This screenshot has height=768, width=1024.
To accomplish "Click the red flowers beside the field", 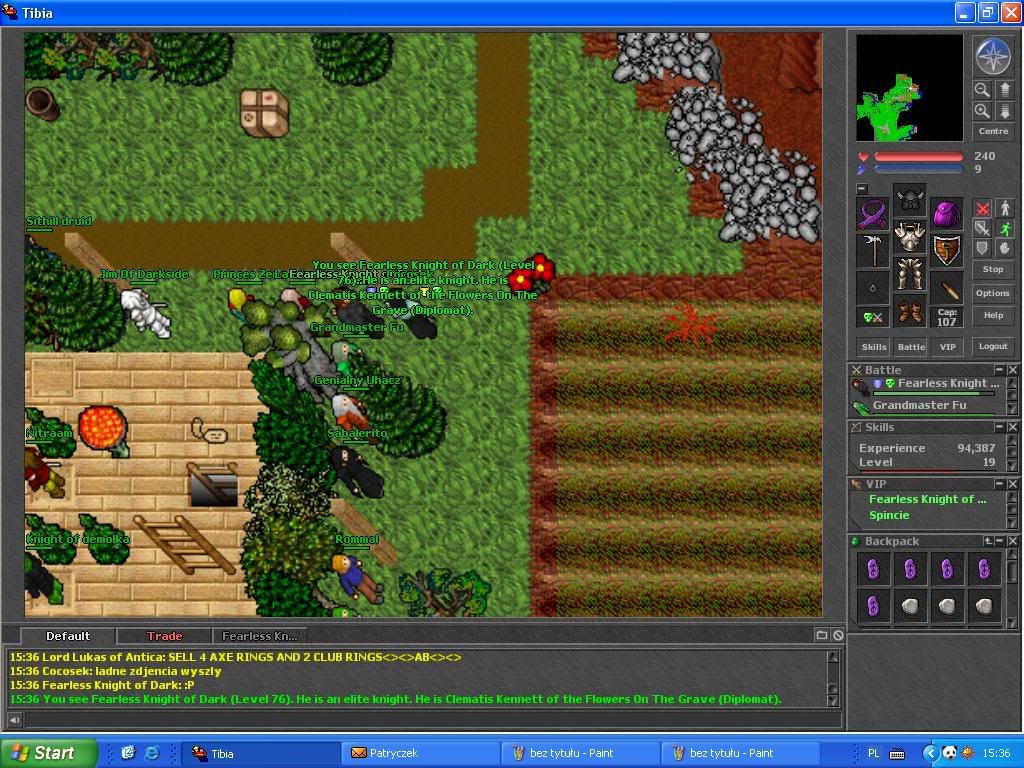I will tap(532, 274).
